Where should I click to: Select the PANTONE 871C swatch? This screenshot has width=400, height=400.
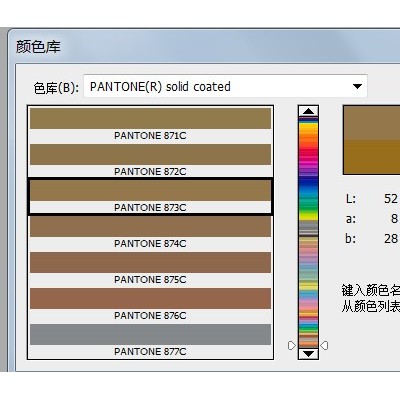(x=150, y=118)
